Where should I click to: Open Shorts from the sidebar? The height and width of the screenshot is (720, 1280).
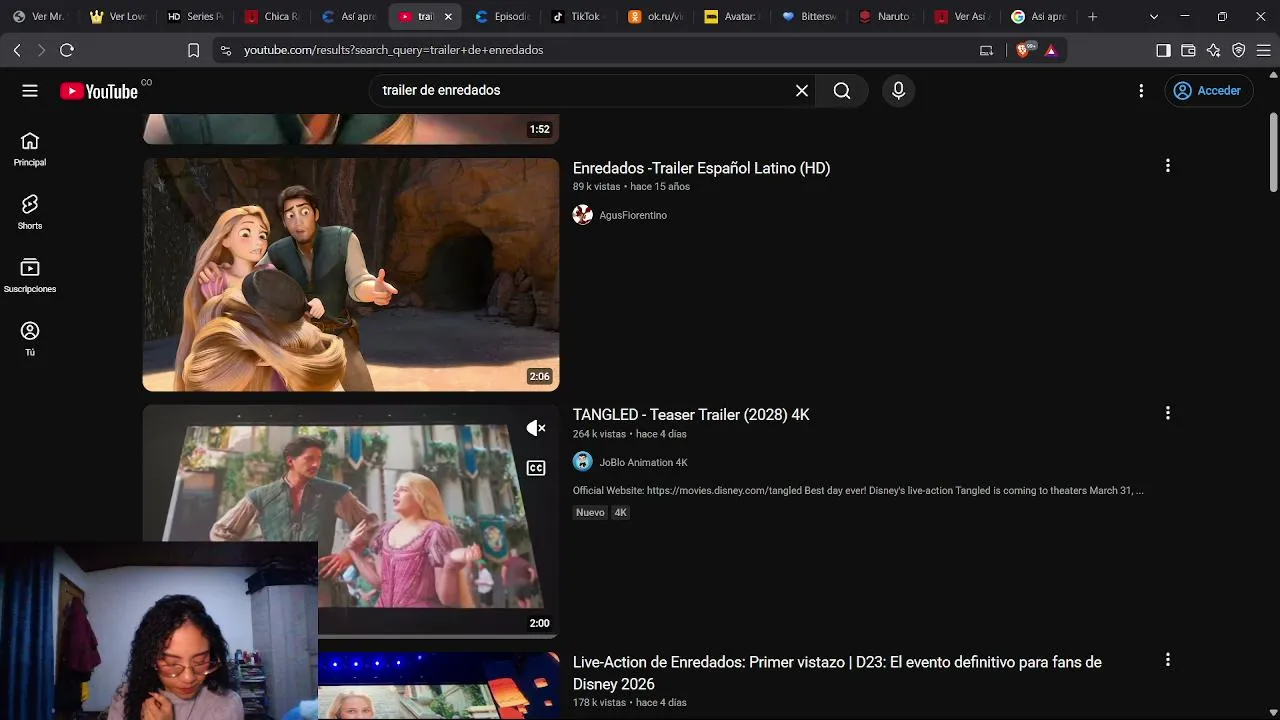[30, 213]
